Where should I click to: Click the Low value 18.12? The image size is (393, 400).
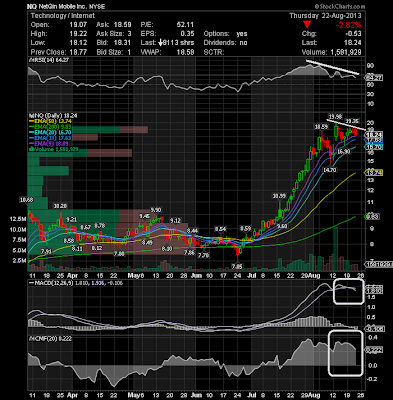78,43
